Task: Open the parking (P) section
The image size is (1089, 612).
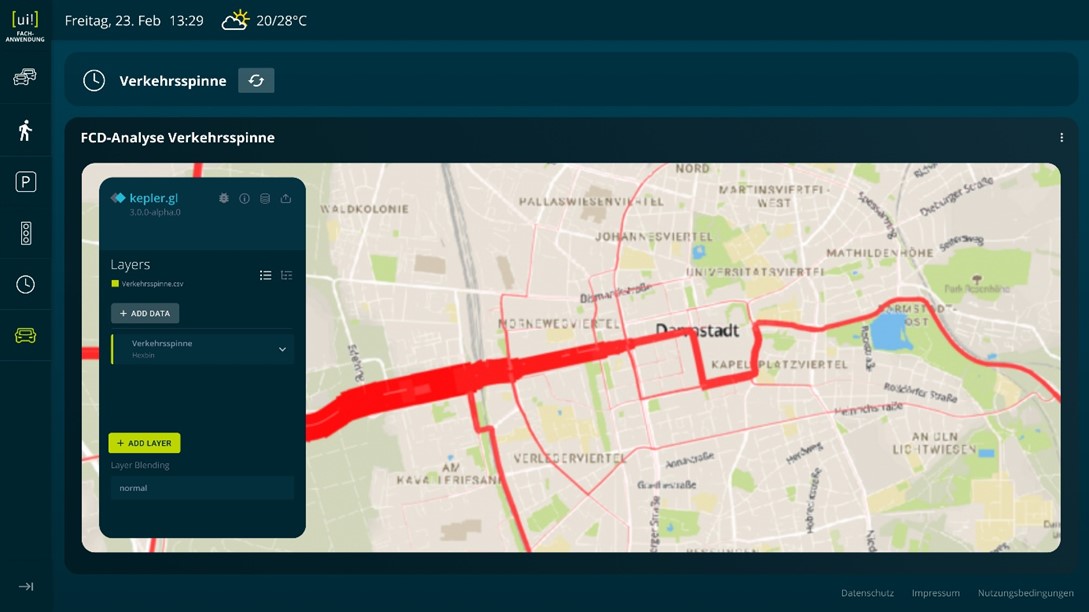Action: click(x=26, y=182)
